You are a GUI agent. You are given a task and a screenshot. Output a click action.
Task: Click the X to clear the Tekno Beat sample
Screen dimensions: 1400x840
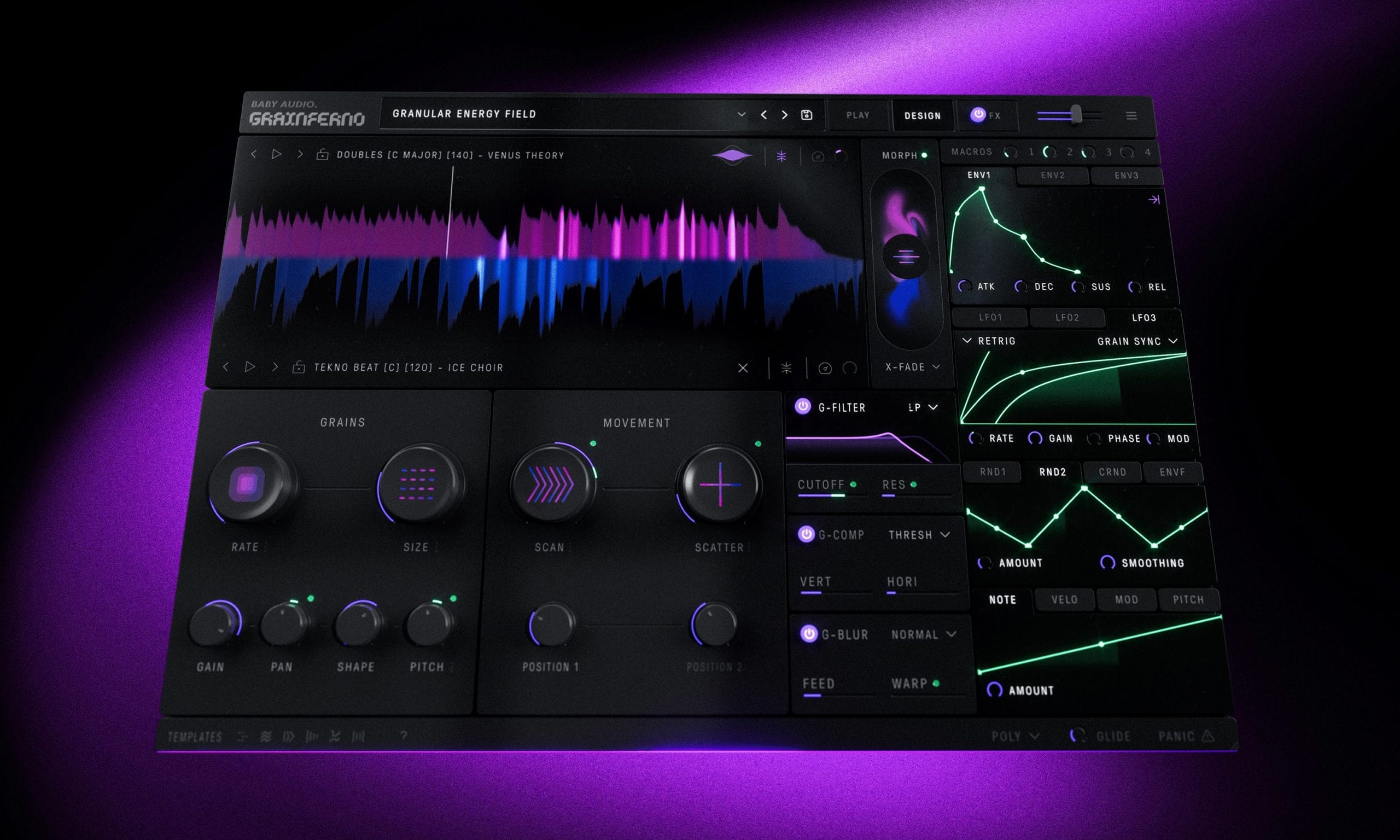point(744,367)
